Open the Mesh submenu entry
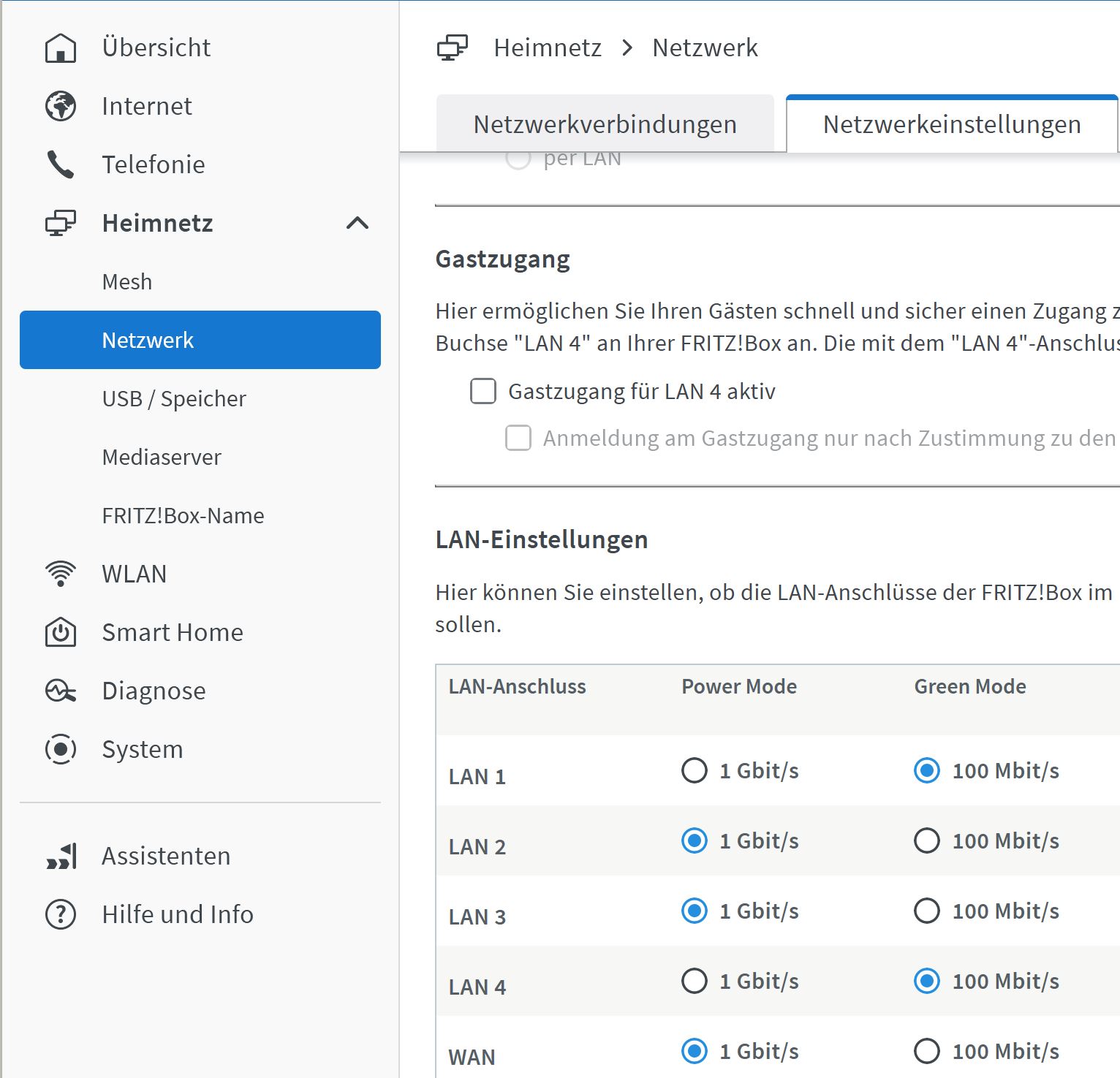This screenshot has width=1120, height=1078. pyautogui.click(x=127, y=282)
